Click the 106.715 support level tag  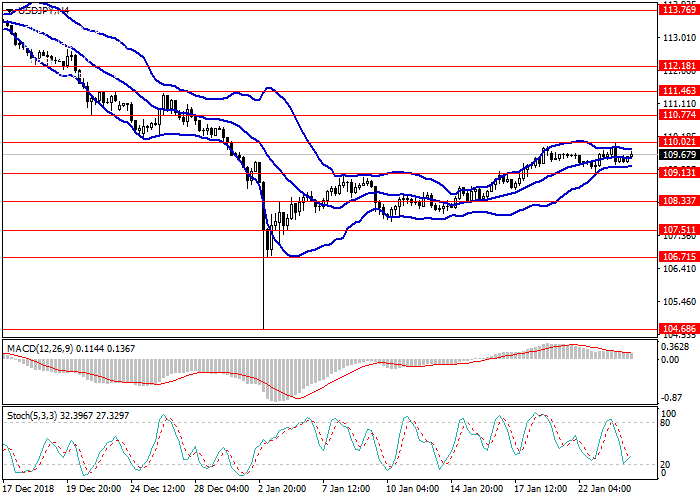click(679, 257)
